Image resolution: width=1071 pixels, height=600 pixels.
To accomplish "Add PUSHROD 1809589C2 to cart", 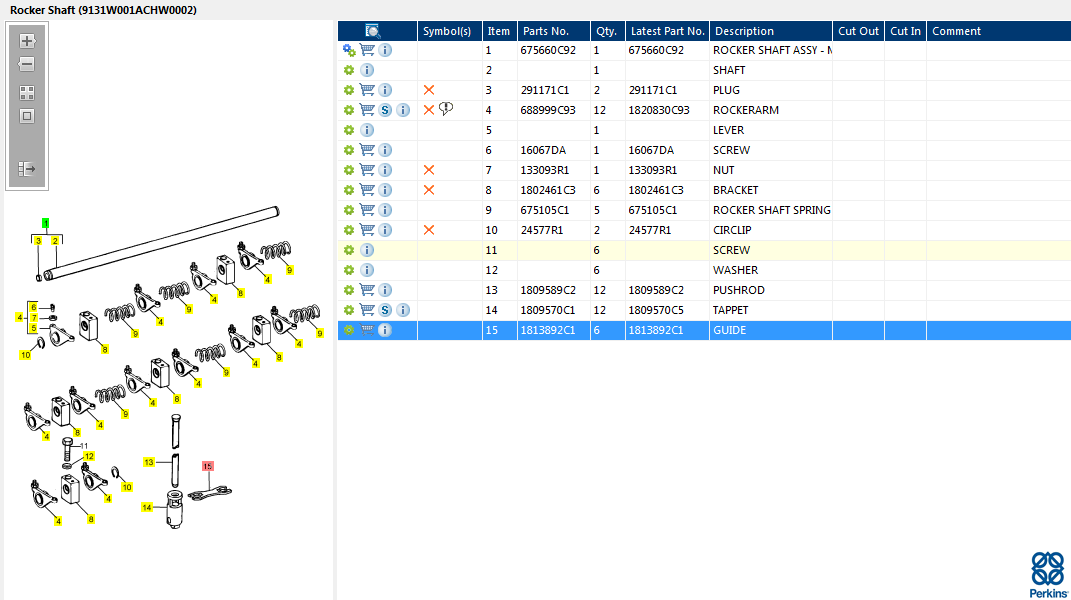I will tap(367, 290).
